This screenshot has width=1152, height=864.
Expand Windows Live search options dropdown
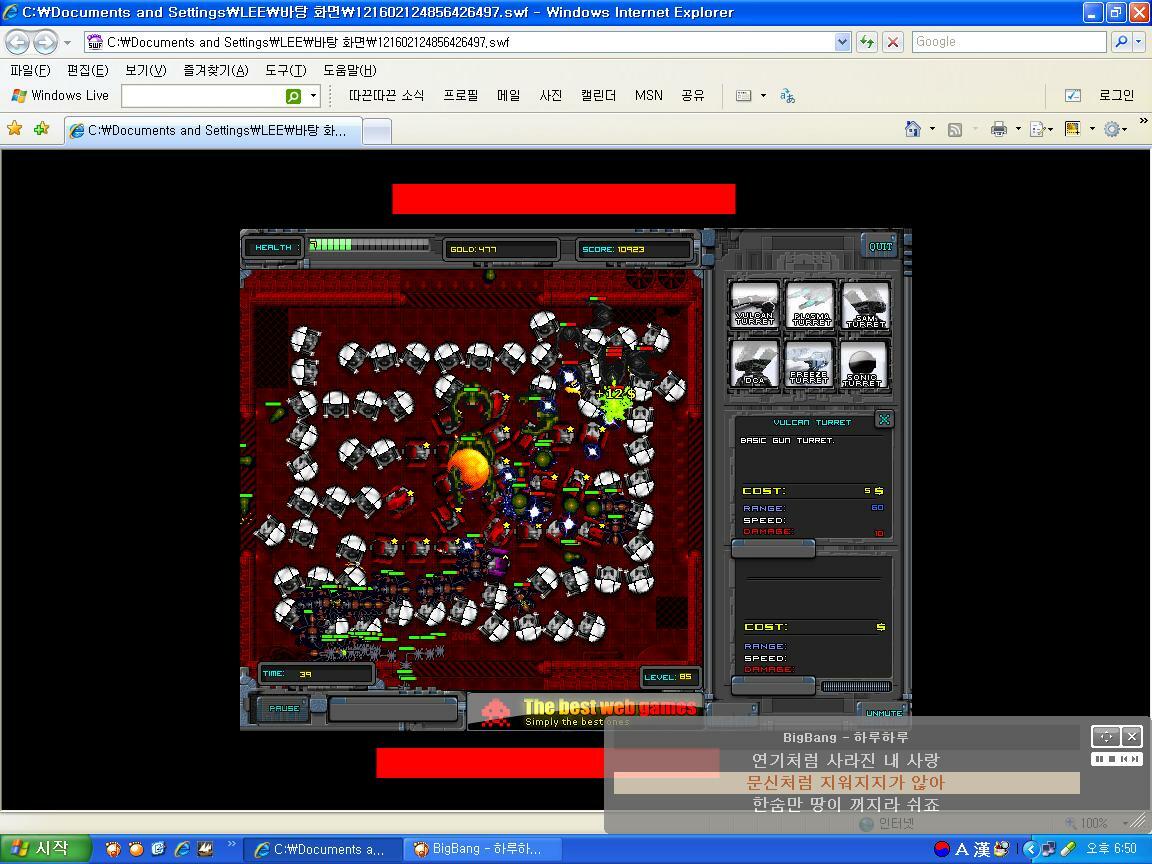pos(314,96)
